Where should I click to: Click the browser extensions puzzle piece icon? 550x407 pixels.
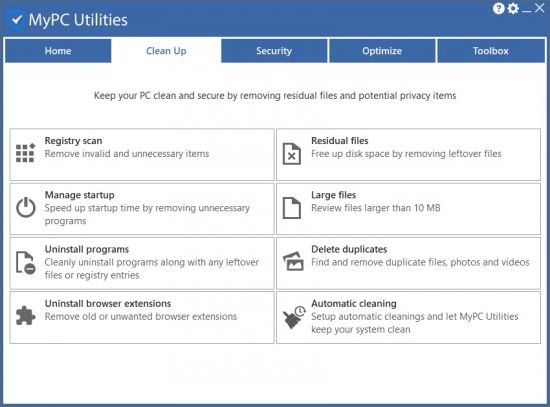click(x=26, y=316)
